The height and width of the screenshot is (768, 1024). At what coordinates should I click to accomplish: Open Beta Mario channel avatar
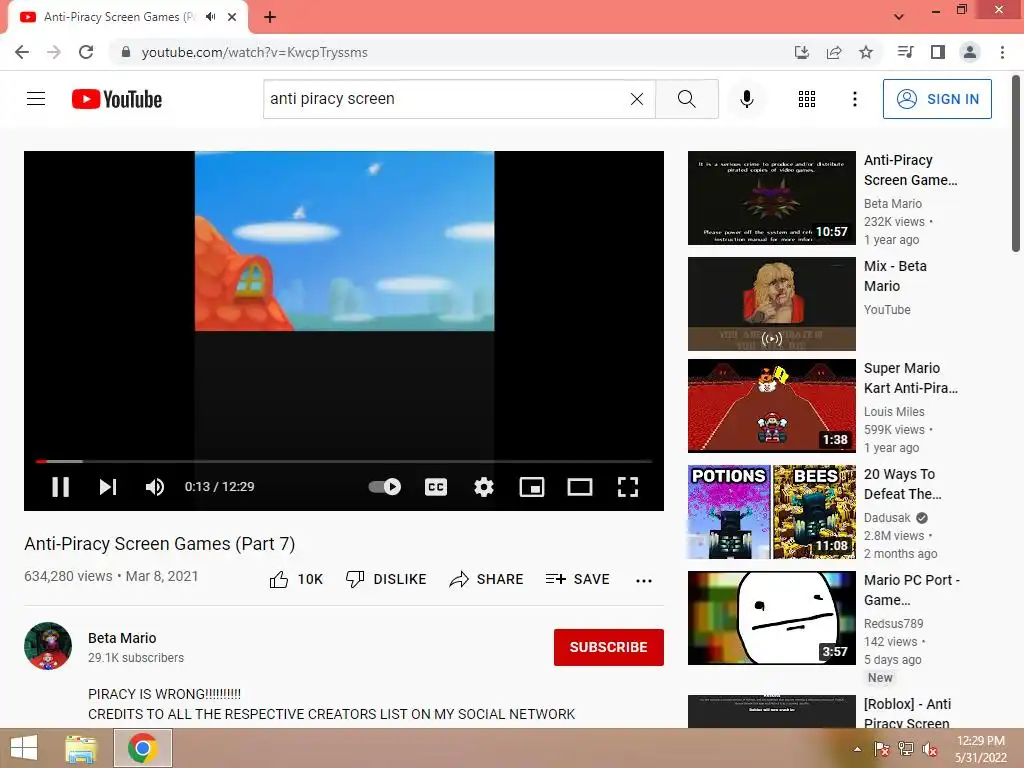click(x=48, y=646)
